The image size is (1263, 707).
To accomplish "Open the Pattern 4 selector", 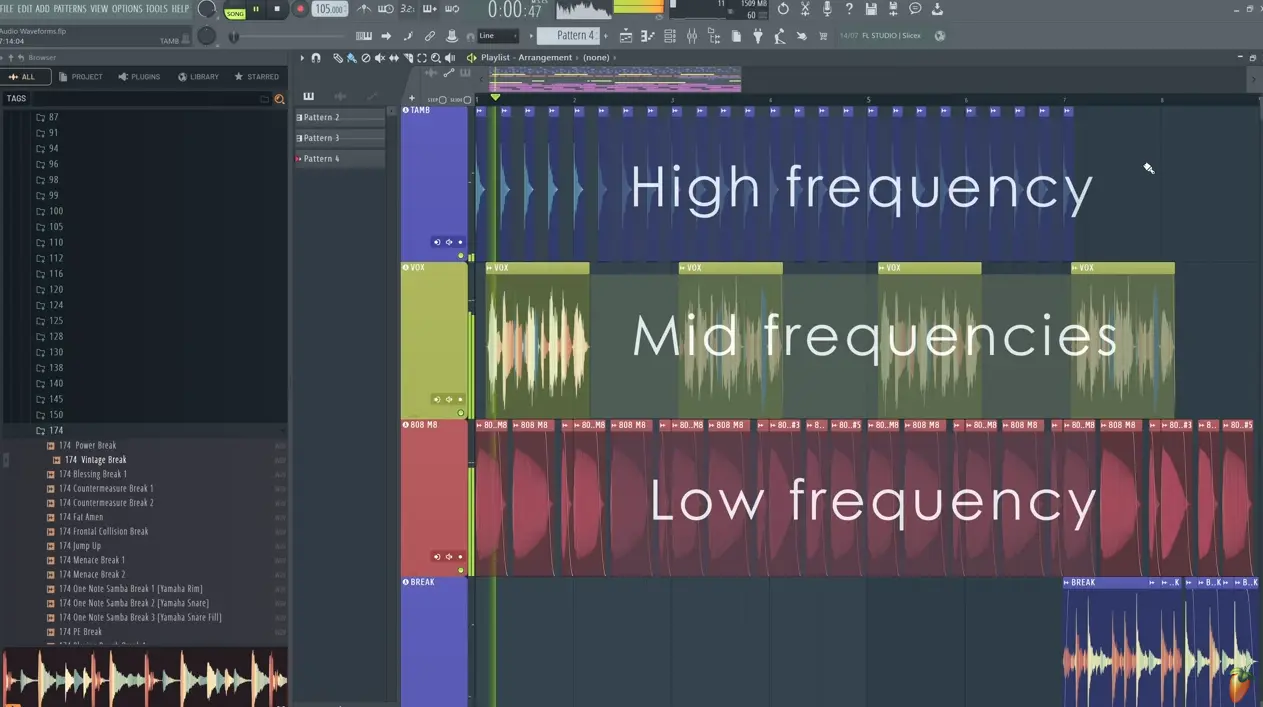I will (x=568, y=36).
